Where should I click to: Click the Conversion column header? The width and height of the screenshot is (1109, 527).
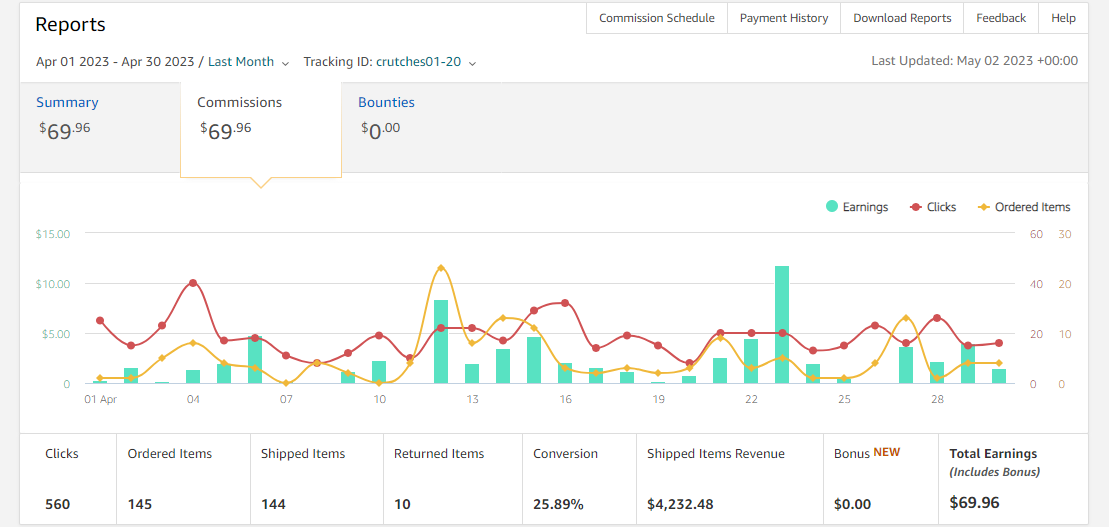coord(565,453)
